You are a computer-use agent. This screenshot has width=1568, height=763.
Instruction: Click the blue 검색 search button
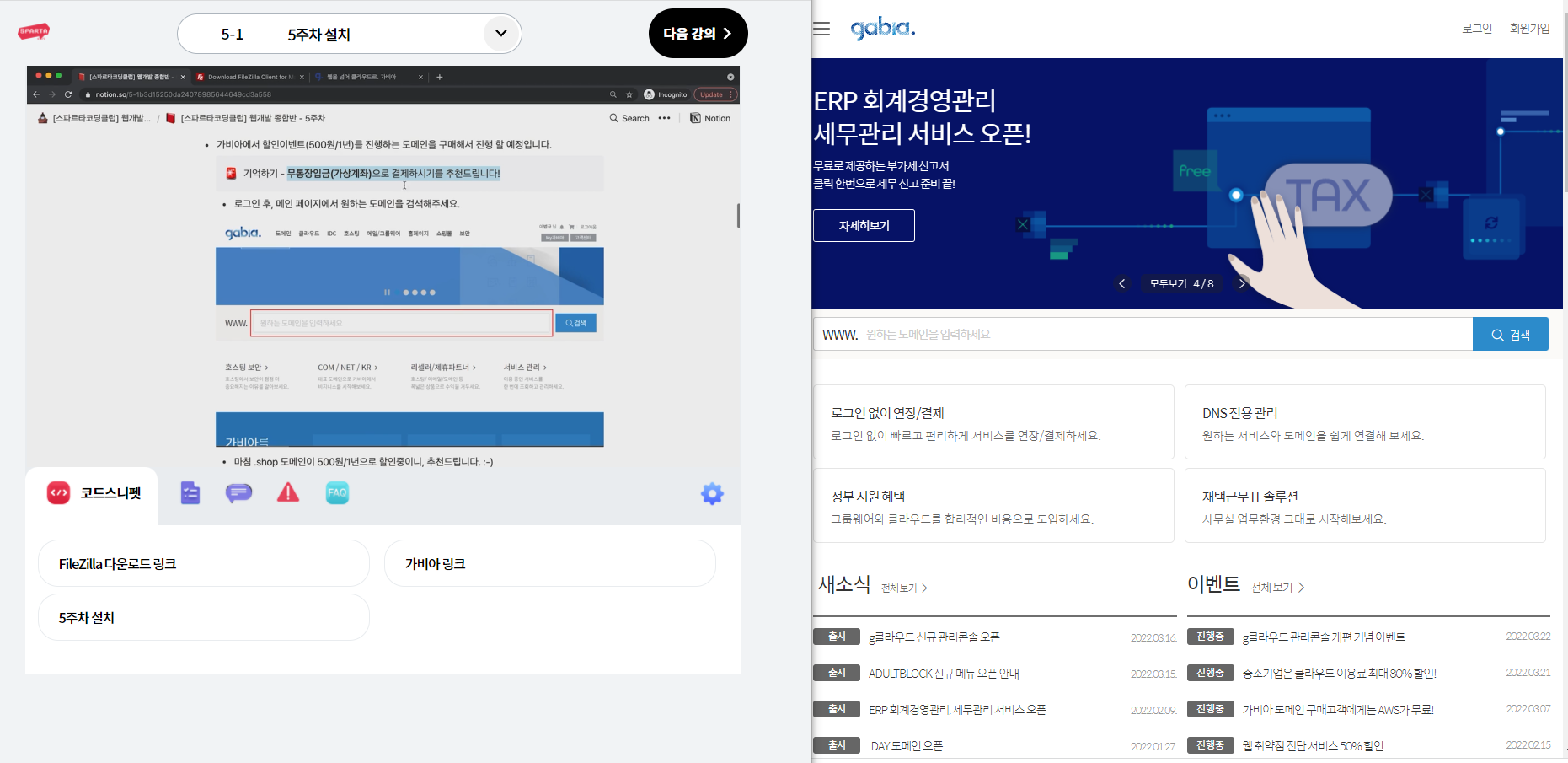click(1511, 335)
